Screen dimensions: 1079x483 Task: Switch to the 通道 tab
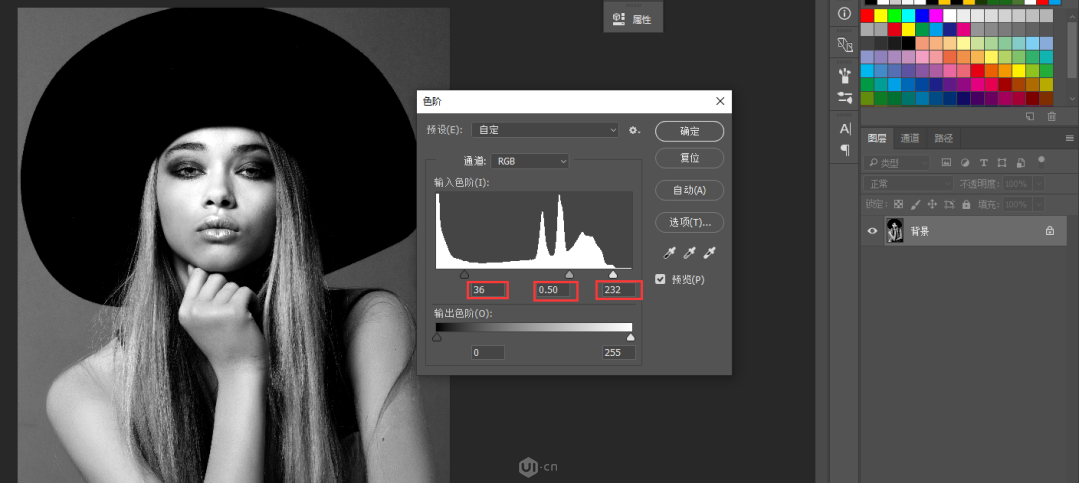(910, 138)
